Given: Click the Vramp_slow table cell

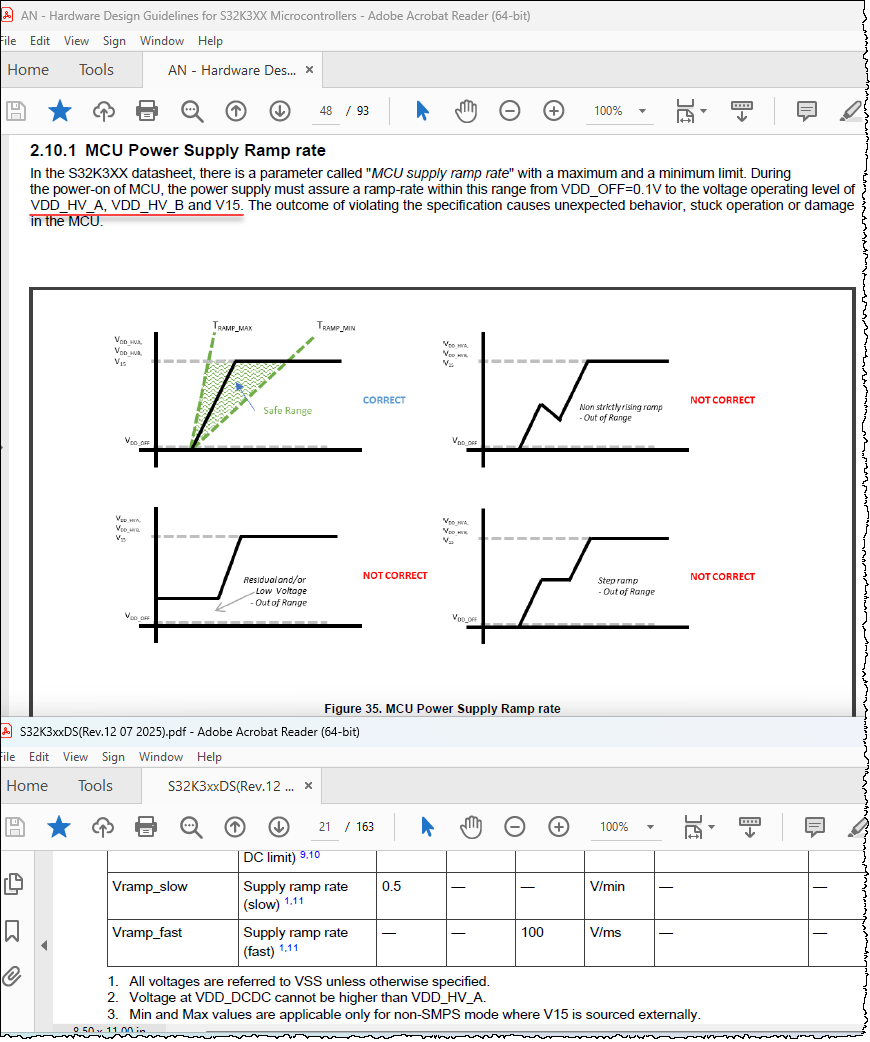Looking at the screenshot, I should [173, 895].
